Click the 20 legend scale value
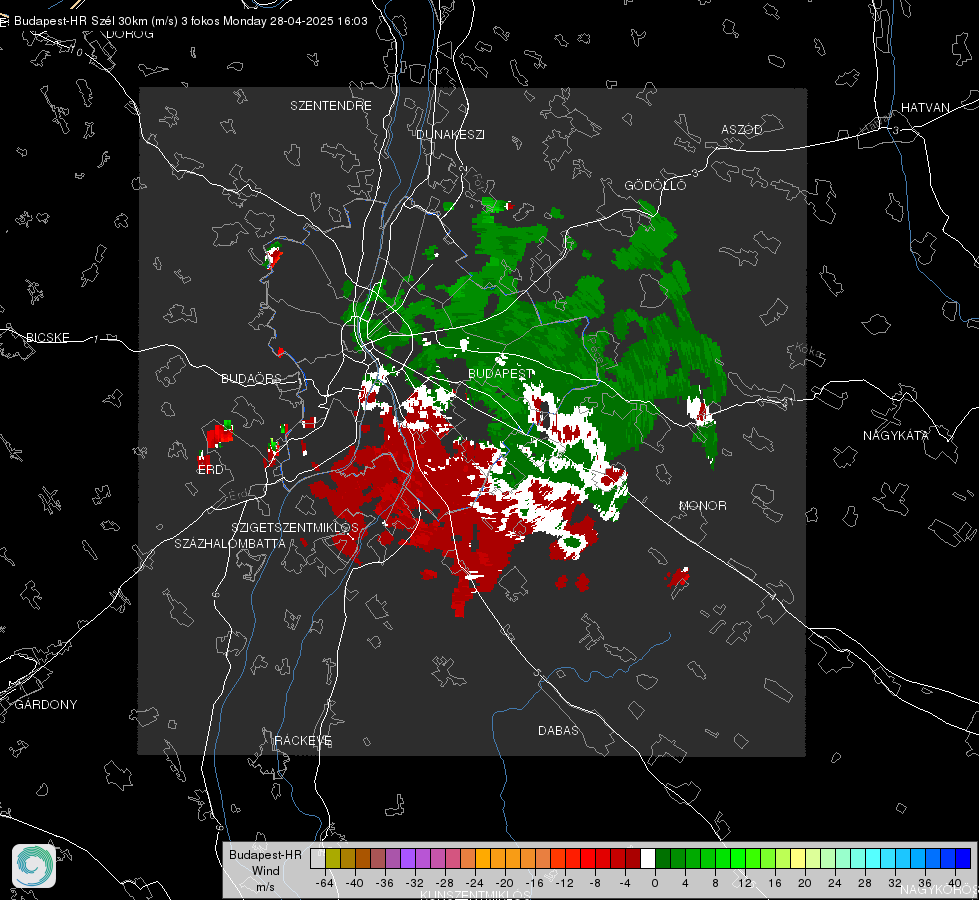This screenshot has height=900, width=979. (805, 883)
